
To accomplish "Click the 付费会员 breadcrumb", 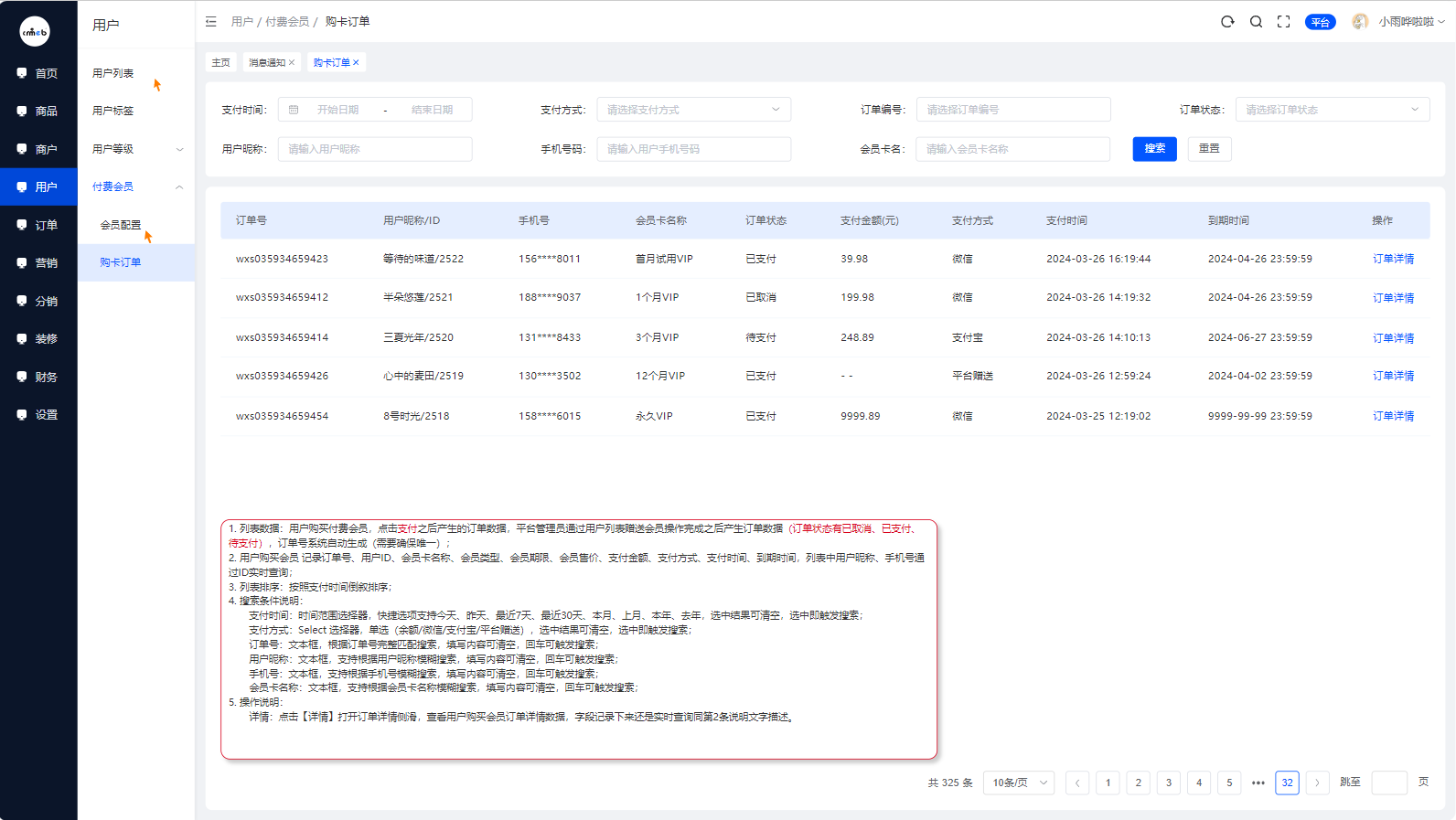I will click(287, 21).
